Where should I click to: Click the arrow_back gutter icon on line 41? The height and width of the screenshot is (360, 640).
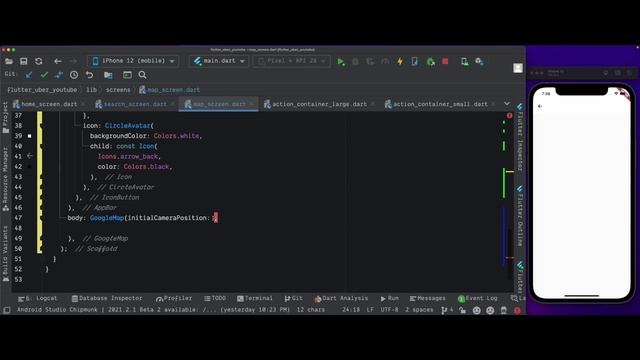point(29,156)
